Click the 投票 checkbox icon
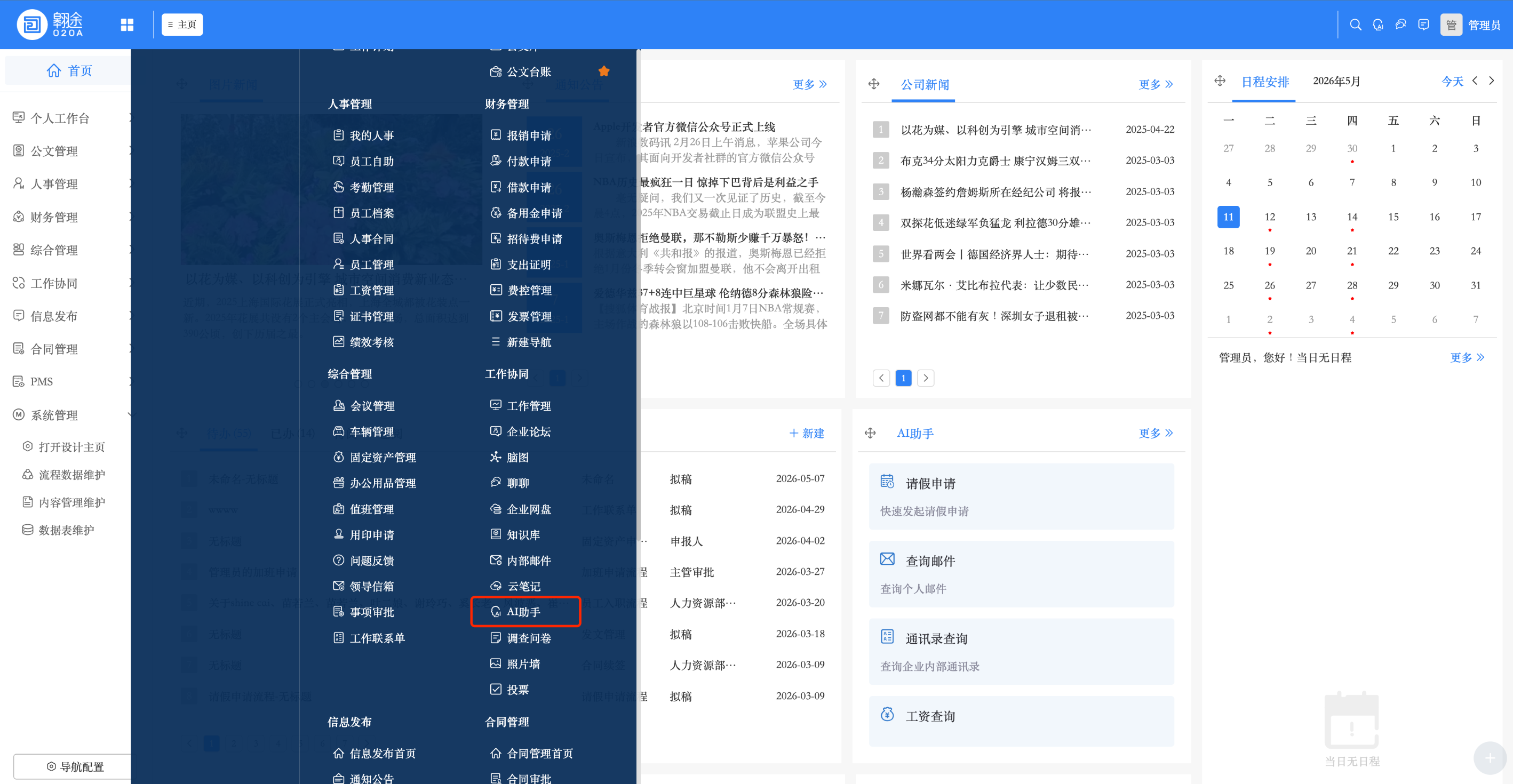This screenshot has width=1513, height=784. click(496, 690)
